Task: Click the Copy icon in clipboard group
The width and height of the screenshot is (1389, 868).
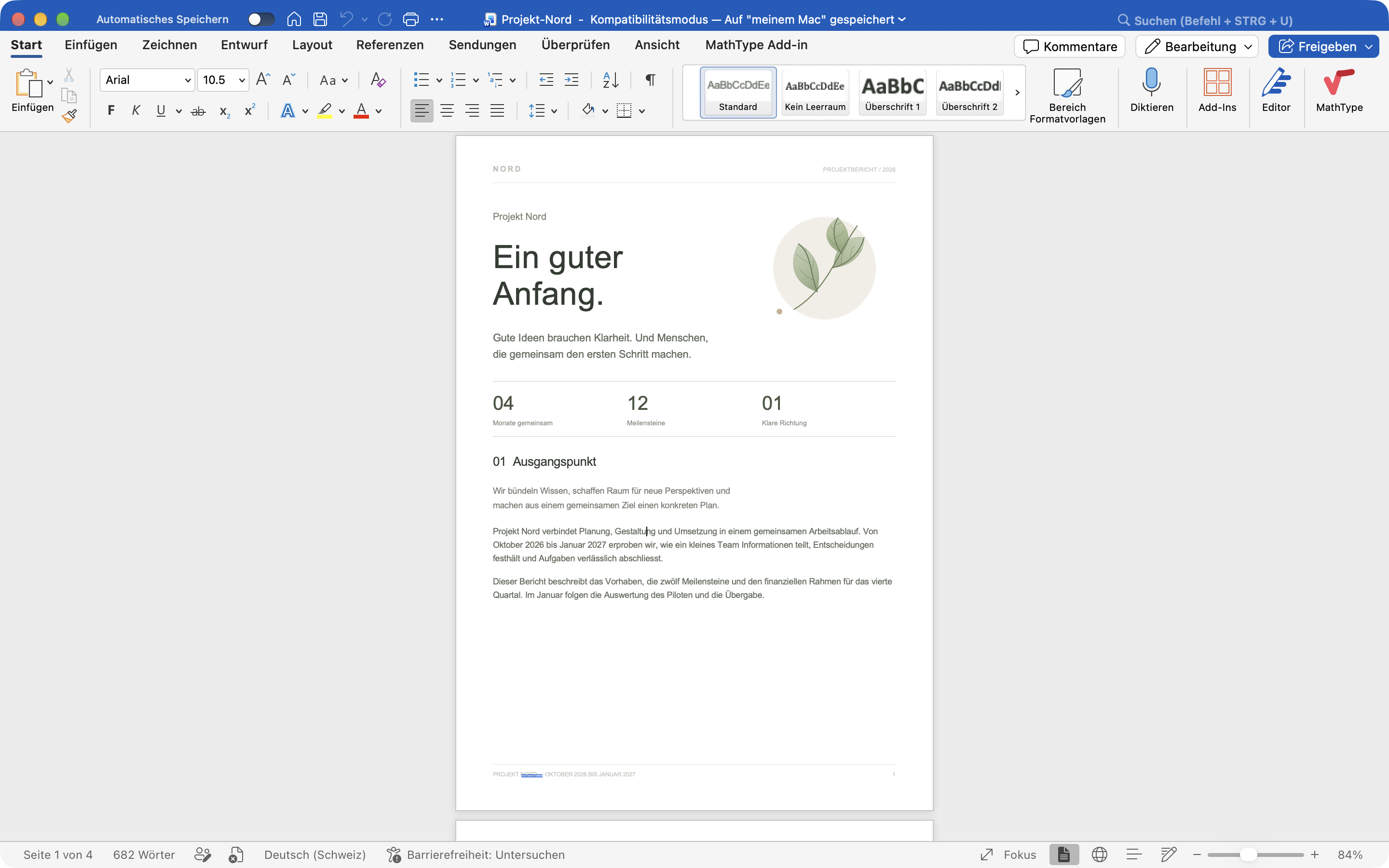Action: pos(69,95)
